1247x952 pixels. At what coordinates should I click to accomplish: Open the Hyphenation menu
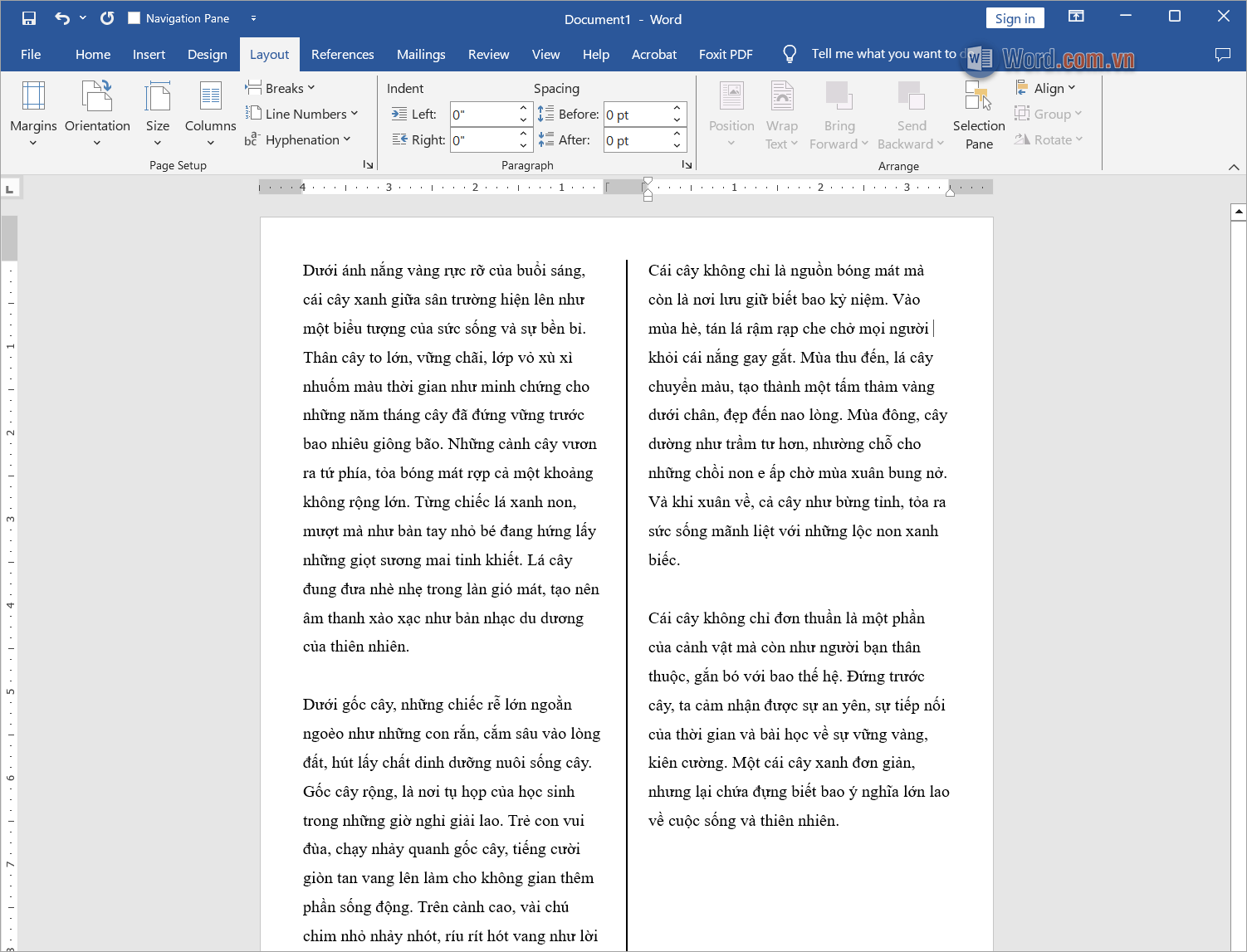coord(298,139)
